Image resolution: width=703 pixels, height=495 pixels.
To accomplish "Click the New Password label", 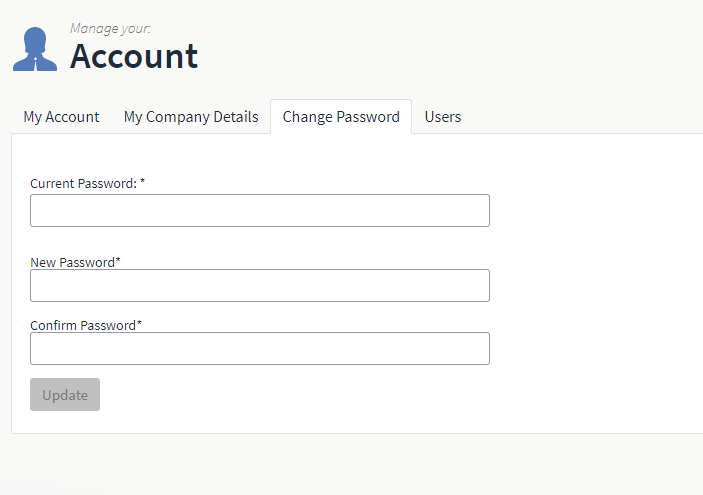I will pos(72,262).
